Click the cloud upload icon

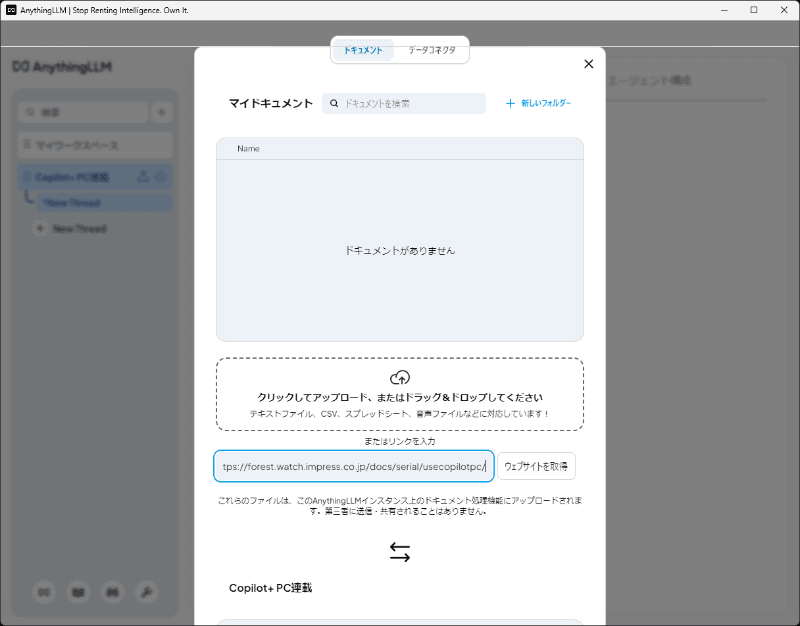[399, 378]
